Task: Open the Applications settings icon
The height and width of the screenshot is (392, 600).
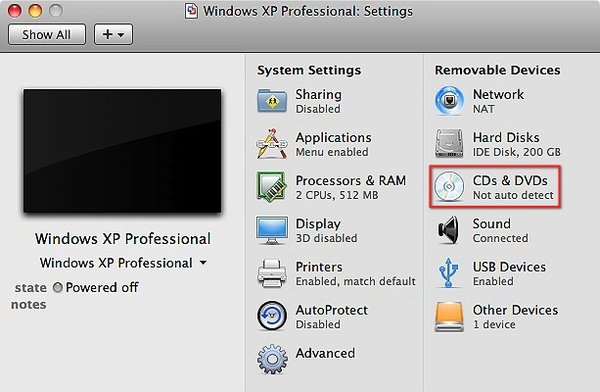Action: (x=272, y=144)
